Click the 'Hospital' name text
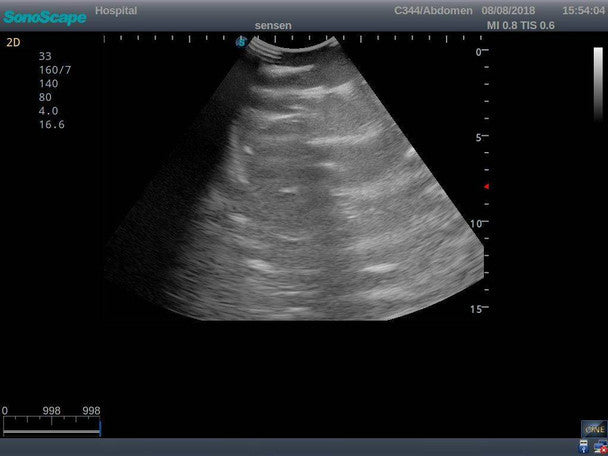 (116, 10)
